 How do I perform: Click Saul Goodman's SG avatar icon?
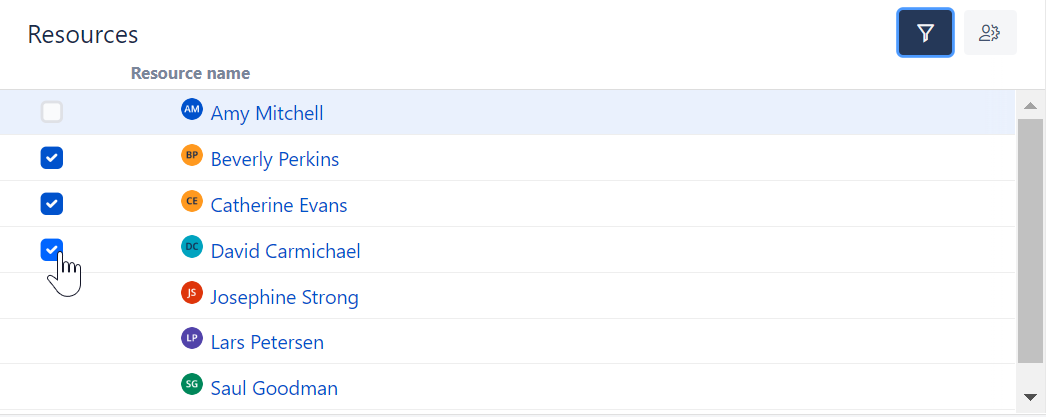pos(192,384)
